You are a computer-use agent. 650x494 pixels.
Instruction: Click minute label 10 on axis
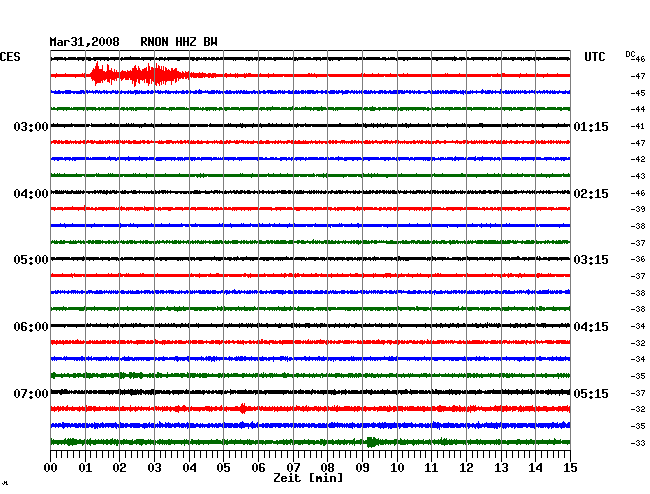pyautogui.click(x=397, y=468)
